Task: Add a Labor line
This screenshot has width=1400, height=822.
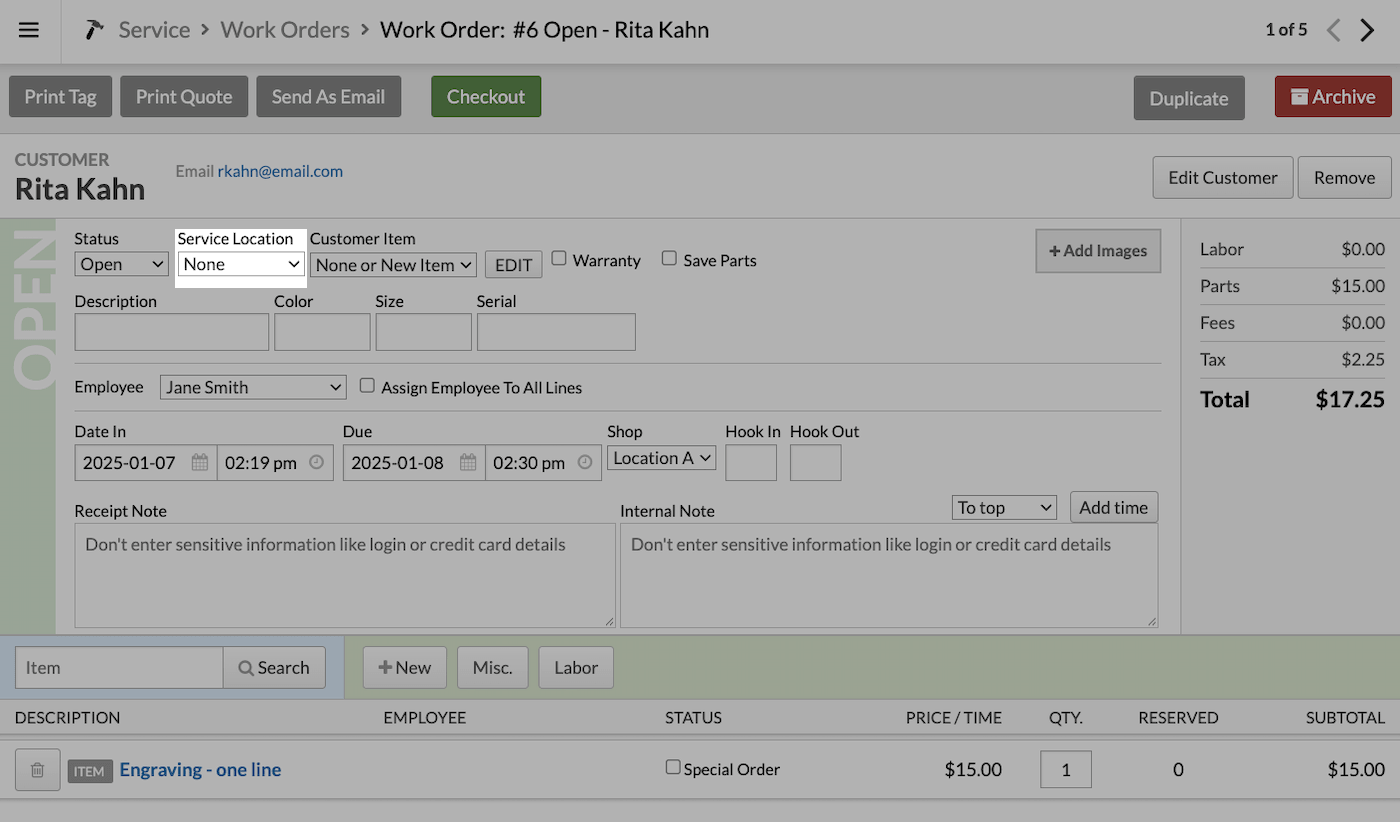Action: click(x=576, y=668)
